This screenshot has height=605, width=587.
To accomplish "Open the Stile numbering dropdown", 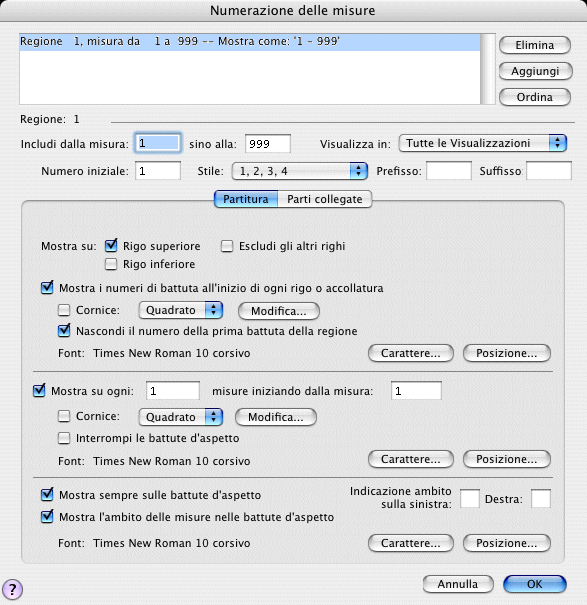I will pyautogui.click(x=299, y=171).
